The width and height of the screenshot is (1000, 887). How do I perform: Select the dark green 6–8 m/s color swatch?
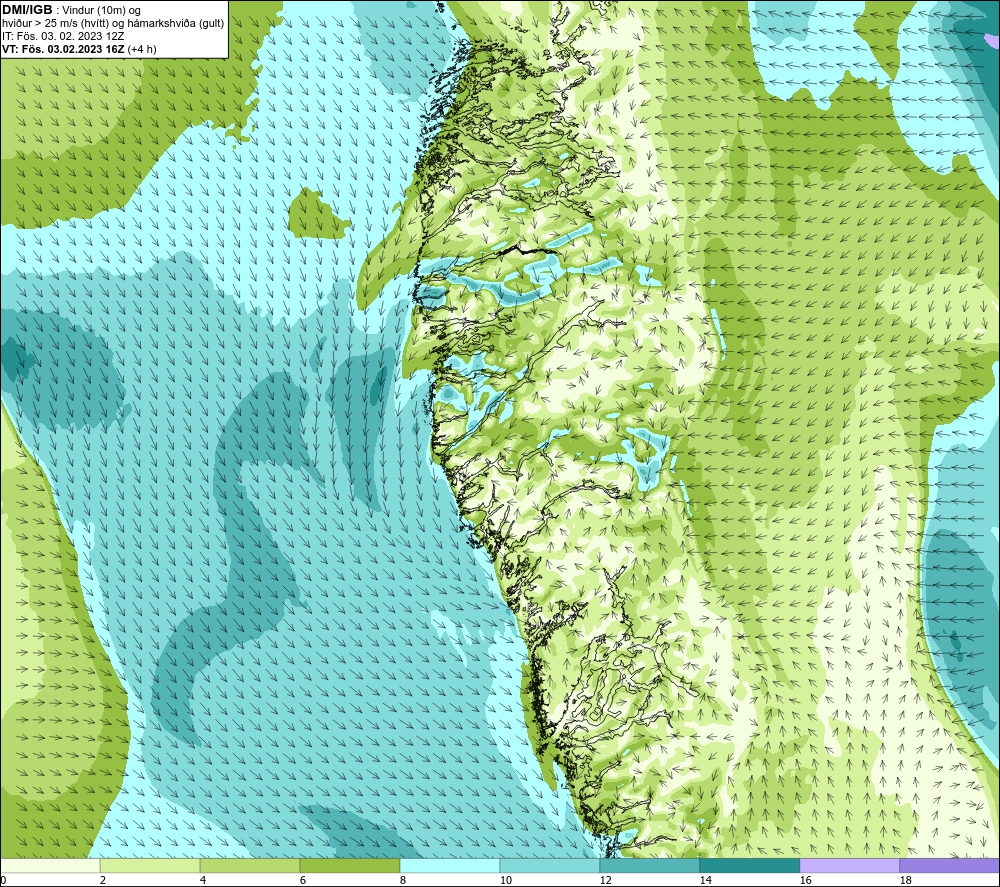(349, 865)
